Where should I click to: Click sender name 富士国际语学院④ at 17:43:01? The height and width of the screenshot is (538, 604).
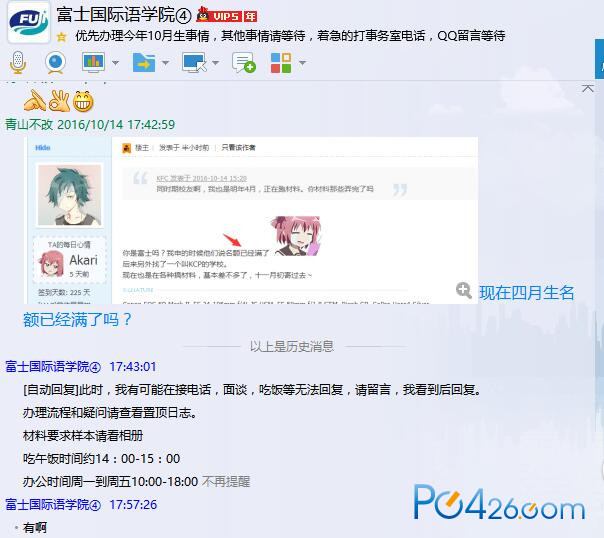click(x=53, y=367)
